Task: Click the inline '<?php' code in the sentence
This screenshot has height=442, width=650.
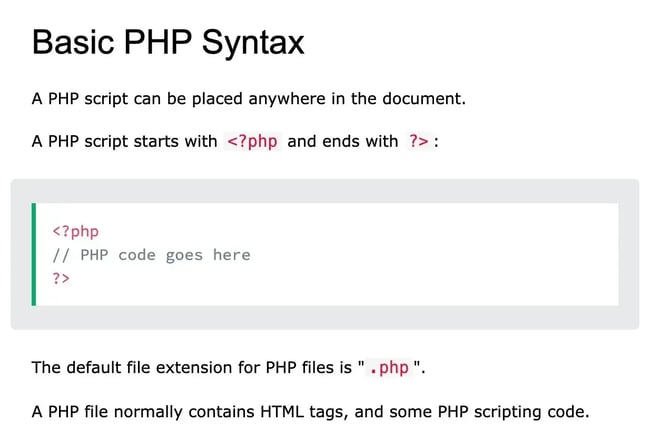Action: (252, 141)
